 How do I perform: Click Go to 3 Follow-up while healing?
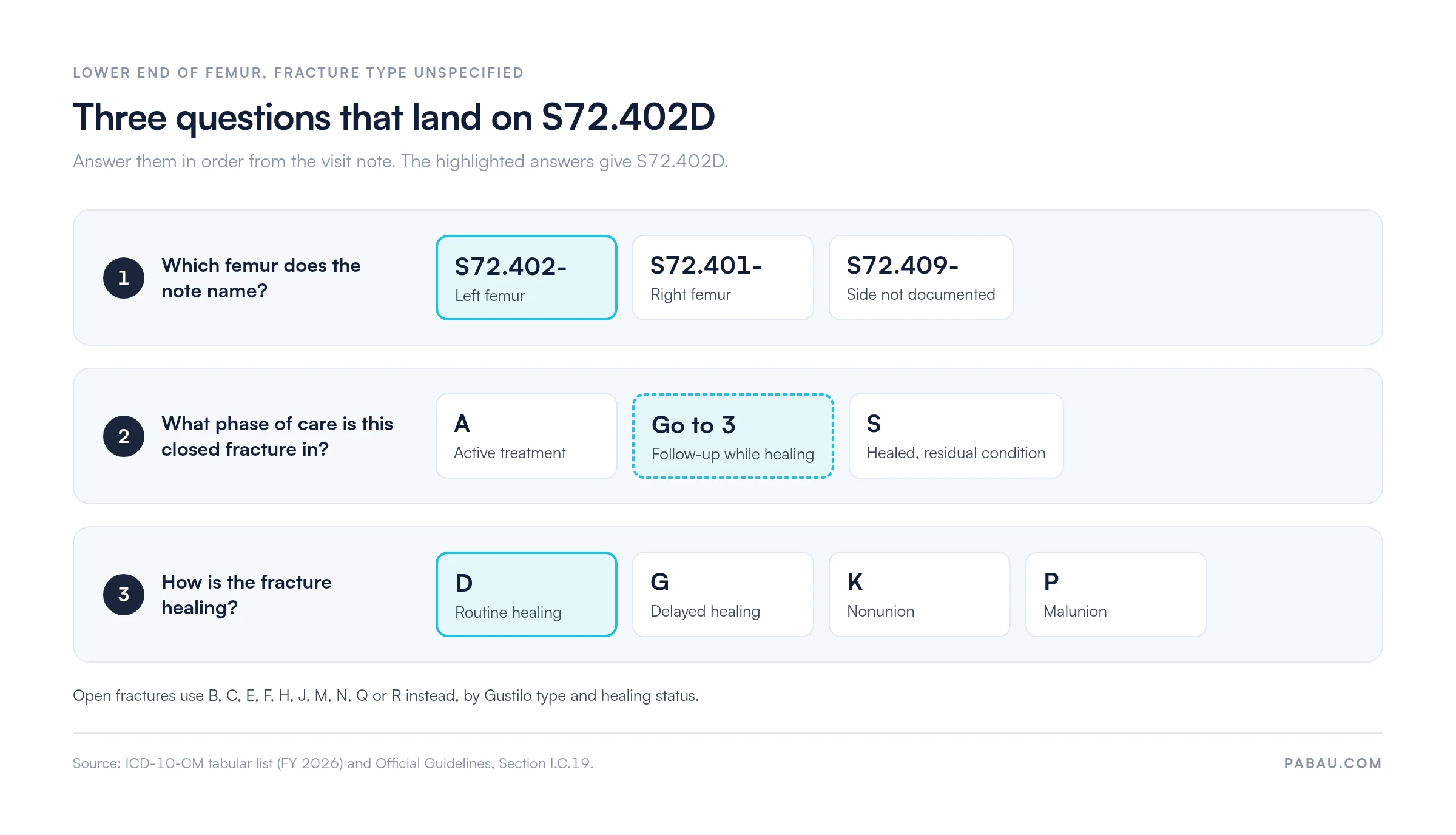(733, 436)
